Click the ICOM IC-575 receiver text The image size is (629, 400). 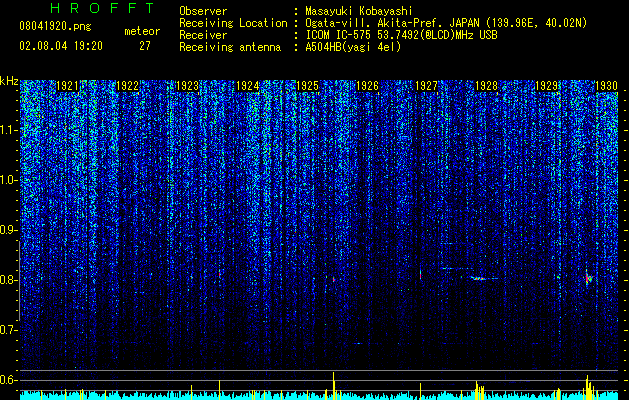[401, 35]
